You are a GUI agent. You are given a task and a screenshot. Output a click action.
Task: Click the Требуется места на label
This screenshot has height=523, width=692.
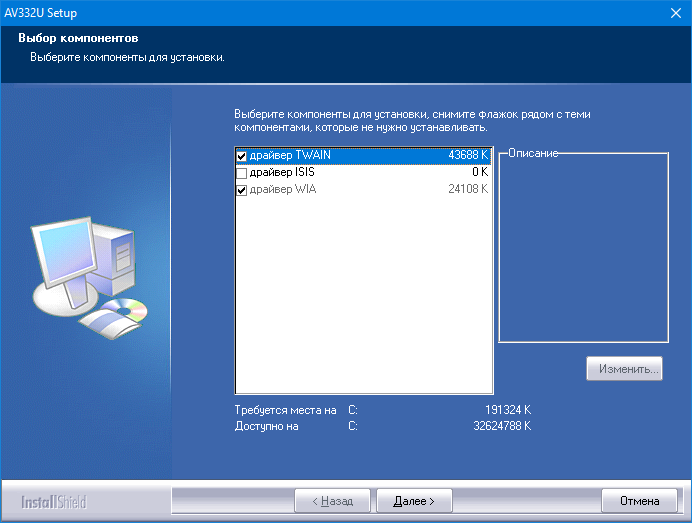[x=285, y=410]
